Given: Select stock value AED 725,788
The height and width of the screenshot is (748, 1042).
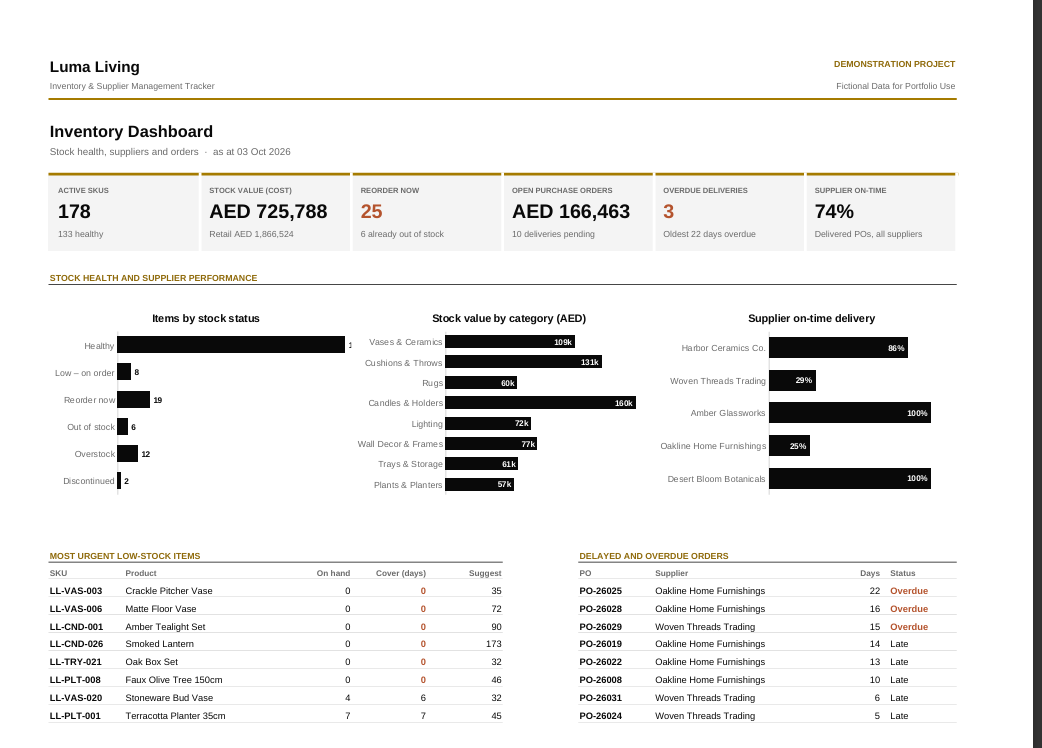Looking at the screenshot, I should [268, 211].
